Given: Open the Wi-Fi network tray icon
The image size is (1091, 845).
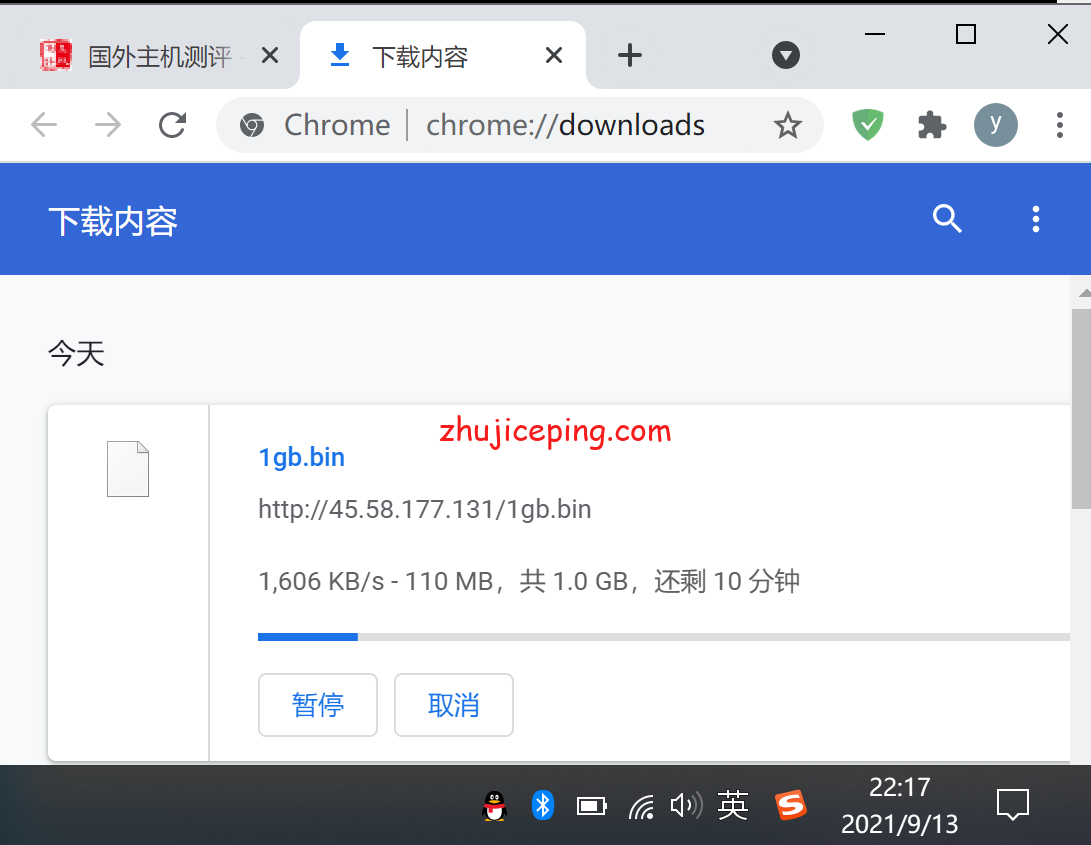Looking at the screenshot, I should [x=641, y=806].
